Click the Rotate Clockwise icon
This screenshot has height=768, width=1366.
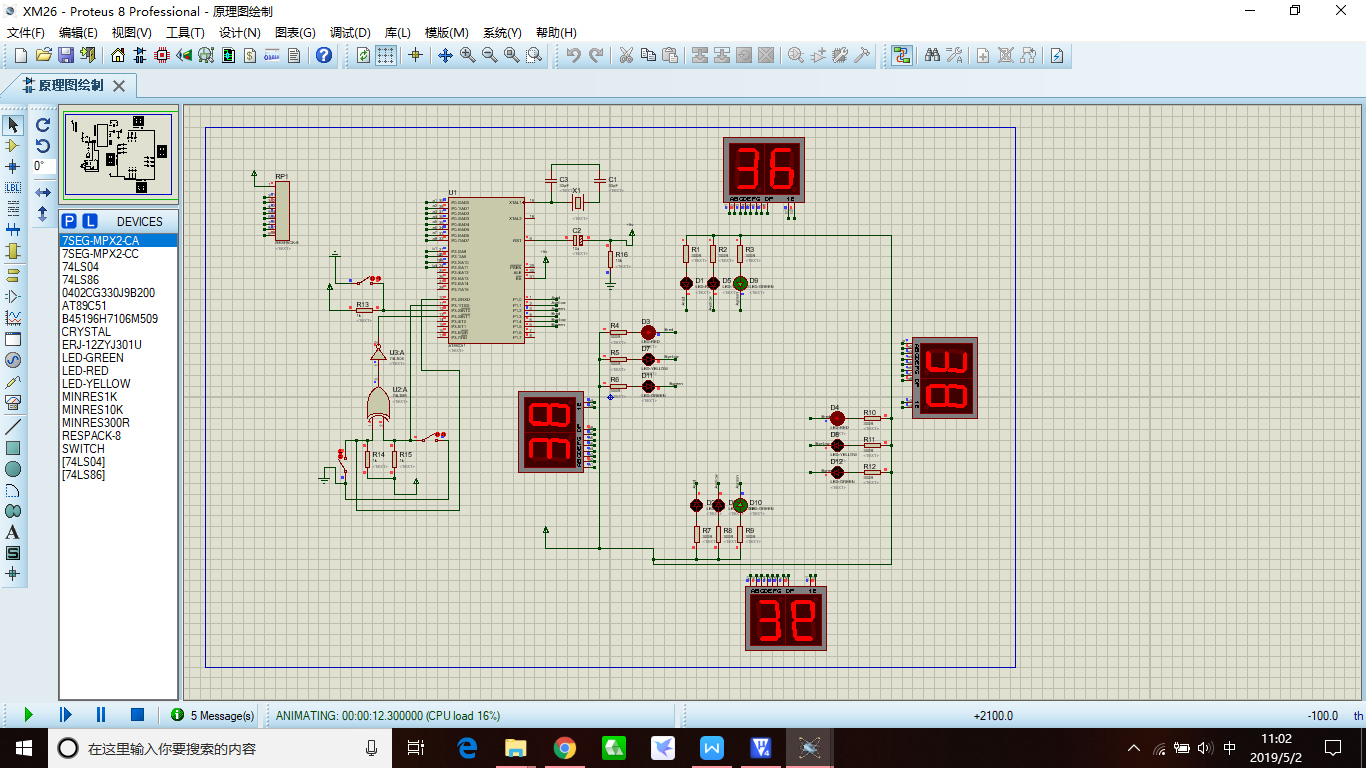pyautogui.click(x=43, y=125)
